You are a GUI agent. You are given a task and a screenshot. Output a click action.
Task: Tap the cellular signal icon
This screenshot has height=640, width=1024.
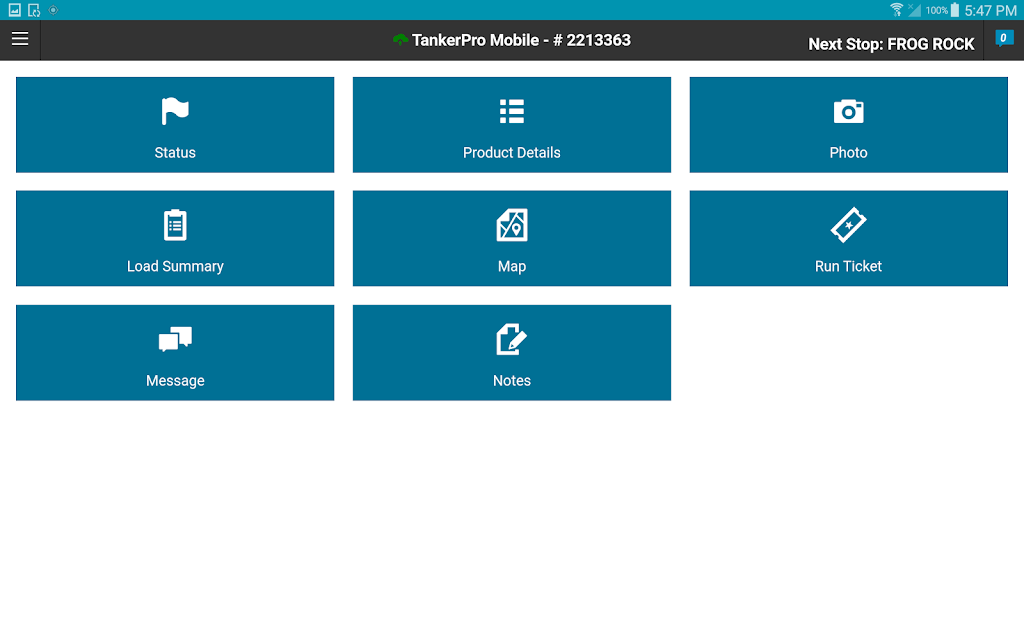(914, 10)
